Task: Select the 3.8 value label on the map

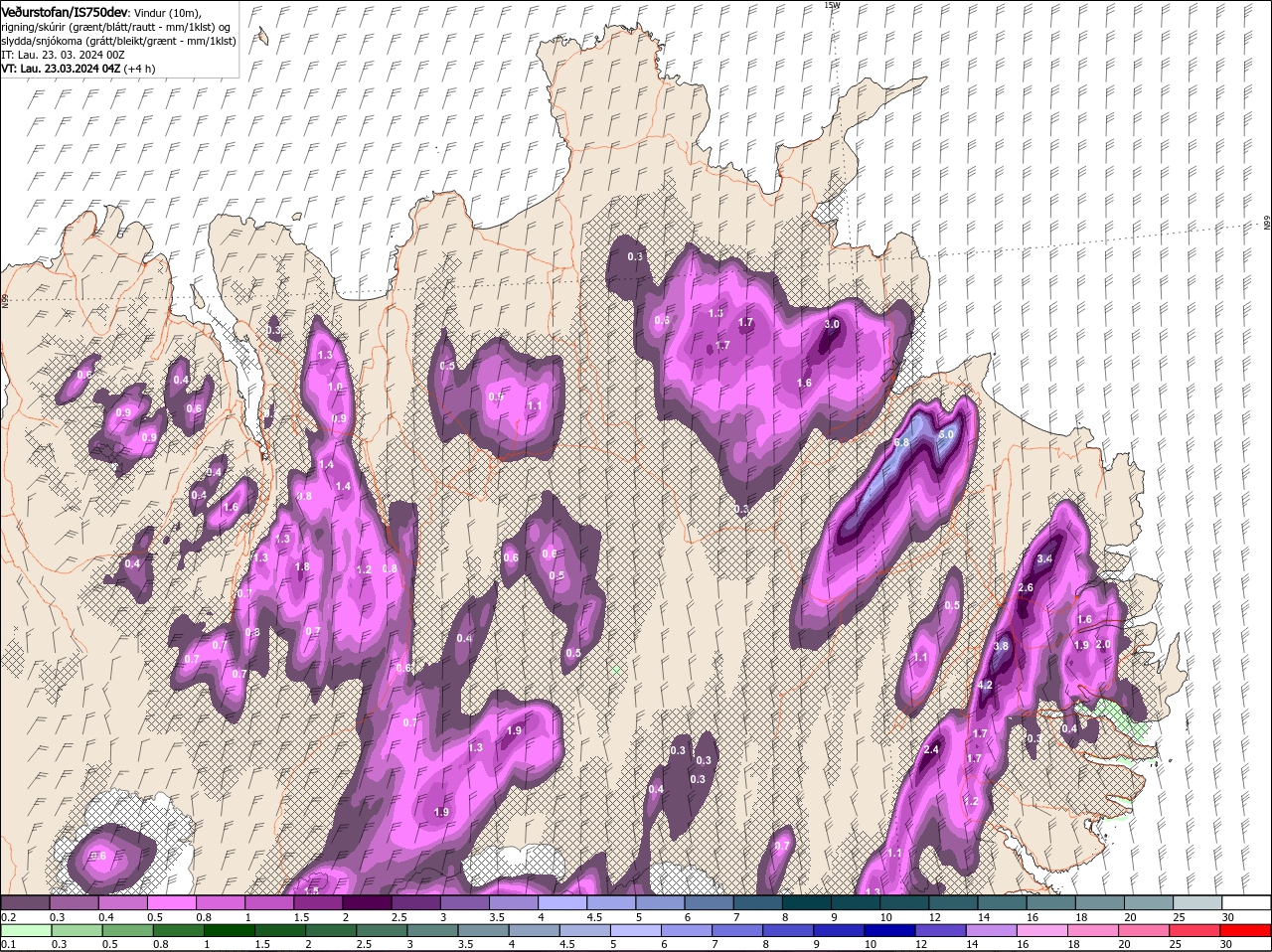Action: pyautogui.click(x=1001, y=646)
